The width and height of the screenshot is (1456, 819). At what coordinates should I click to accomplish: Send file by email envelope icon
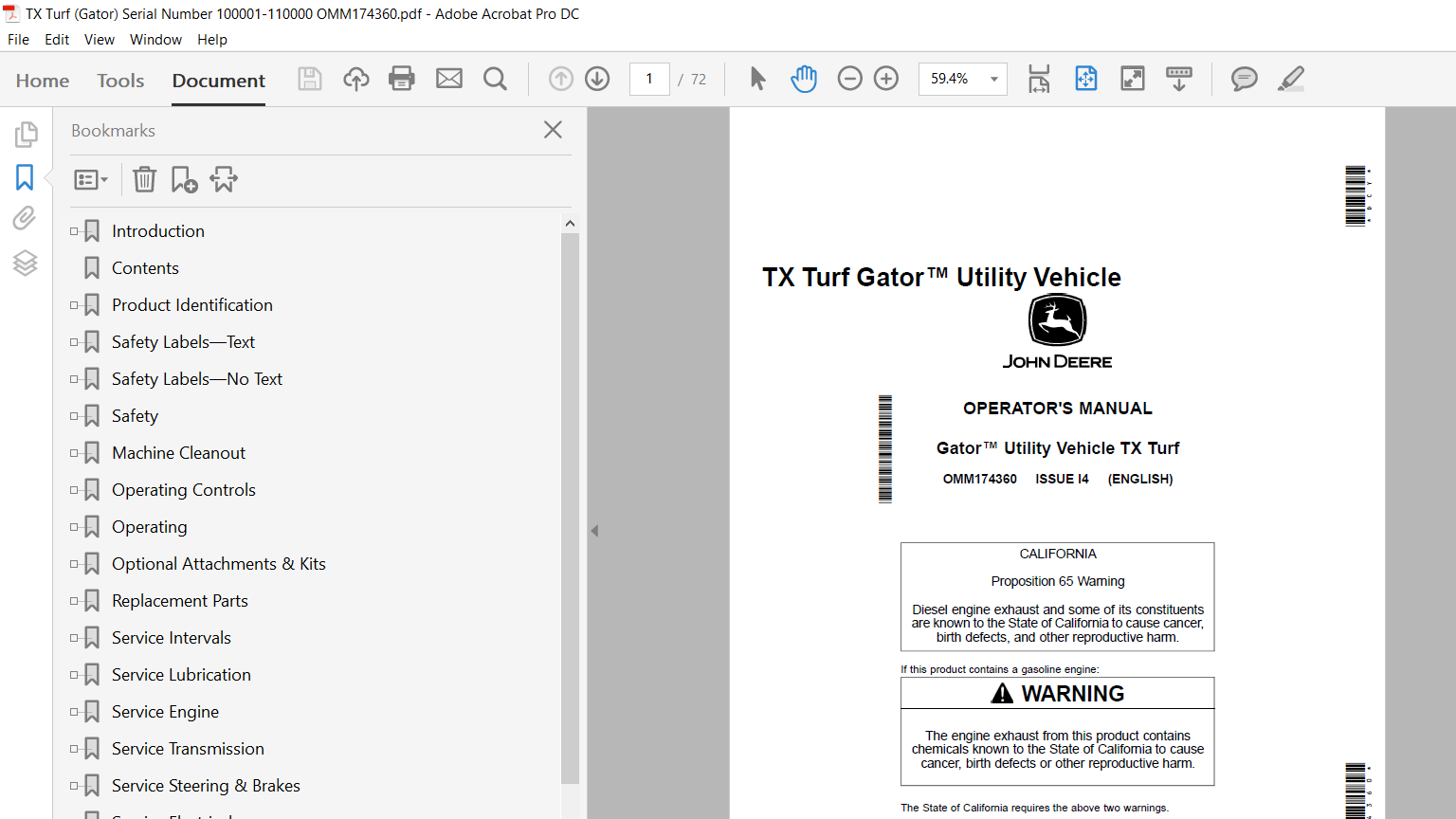[x=449, y=79]
